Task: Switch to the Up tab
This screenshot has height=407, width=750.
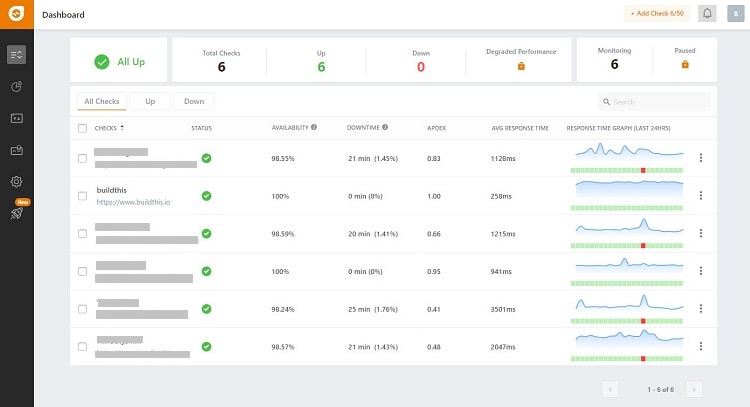Action: pyautogui.click(x=150, y=101)
